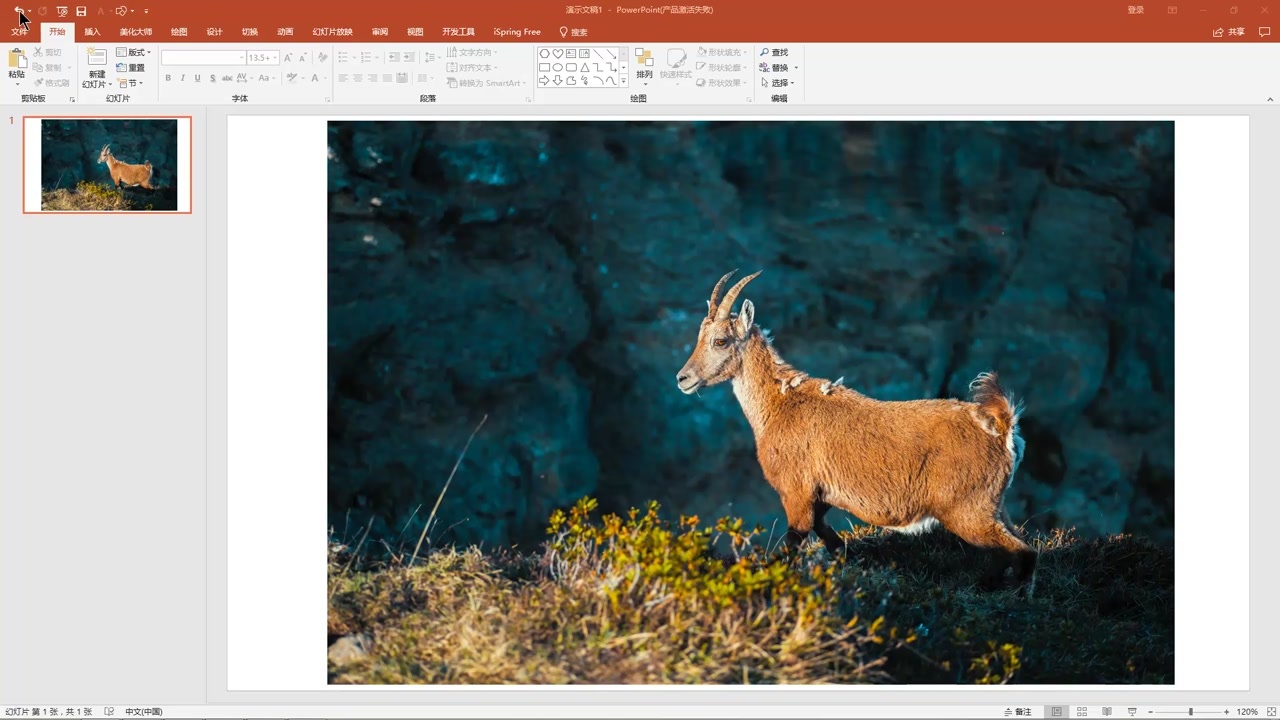Open the Customize Quick Access Toolbar arrow
This screenshot has height=720, width=1280.
146,11
